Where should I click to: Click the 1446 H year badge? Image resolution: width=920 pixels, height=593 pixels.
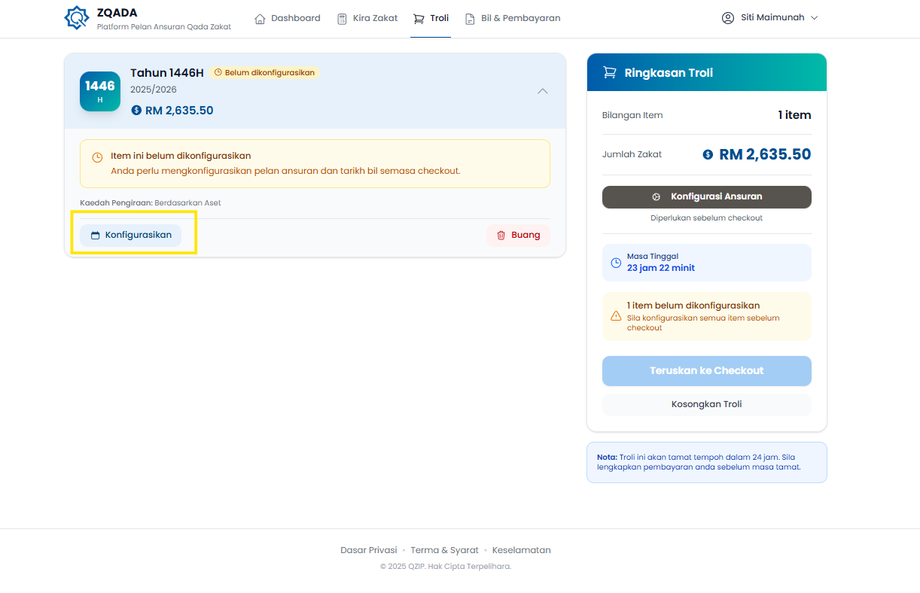point(100,91)
